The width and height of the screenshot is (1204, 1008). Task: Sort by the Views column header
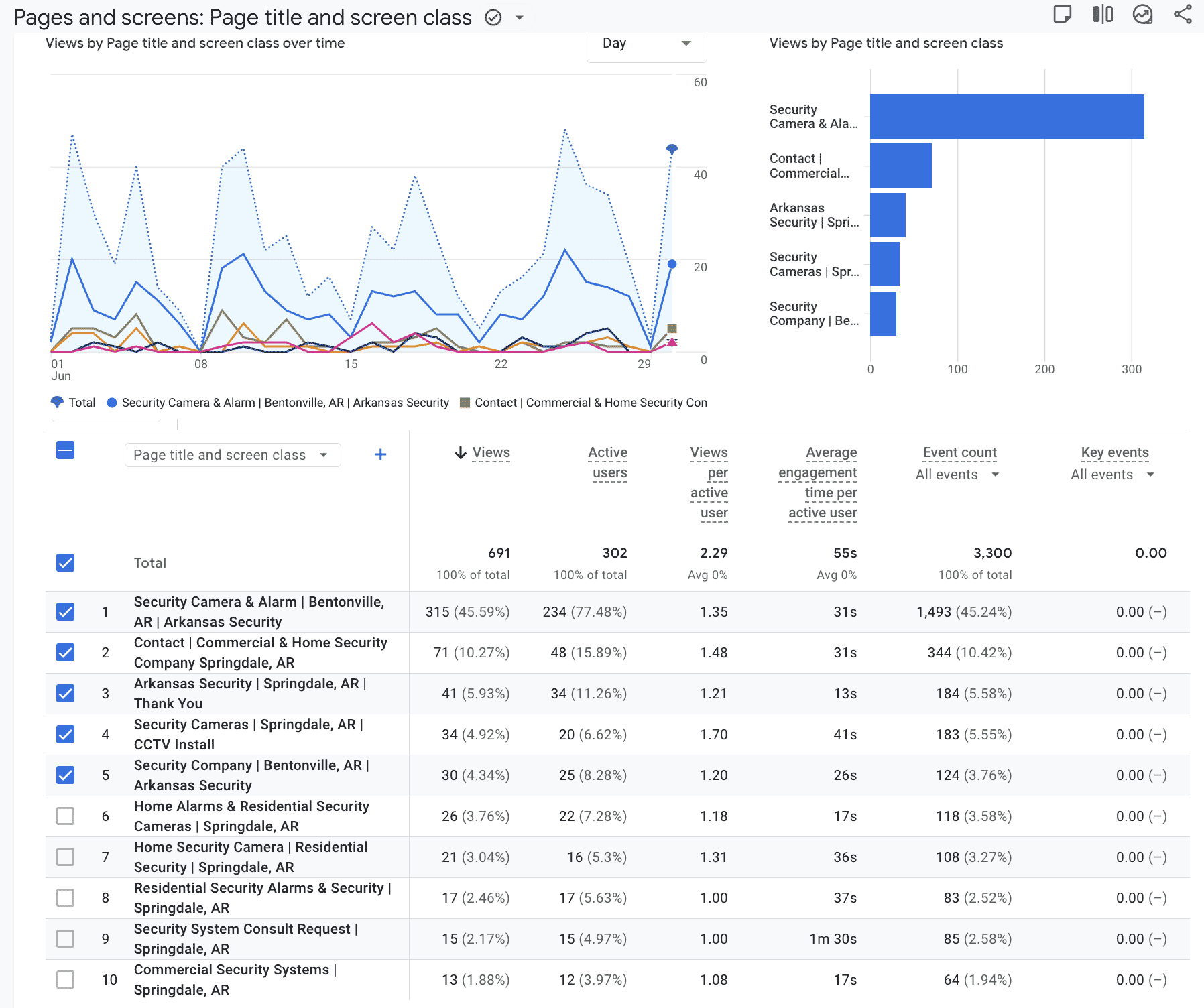pyautogui.click(x=491, y=453)
